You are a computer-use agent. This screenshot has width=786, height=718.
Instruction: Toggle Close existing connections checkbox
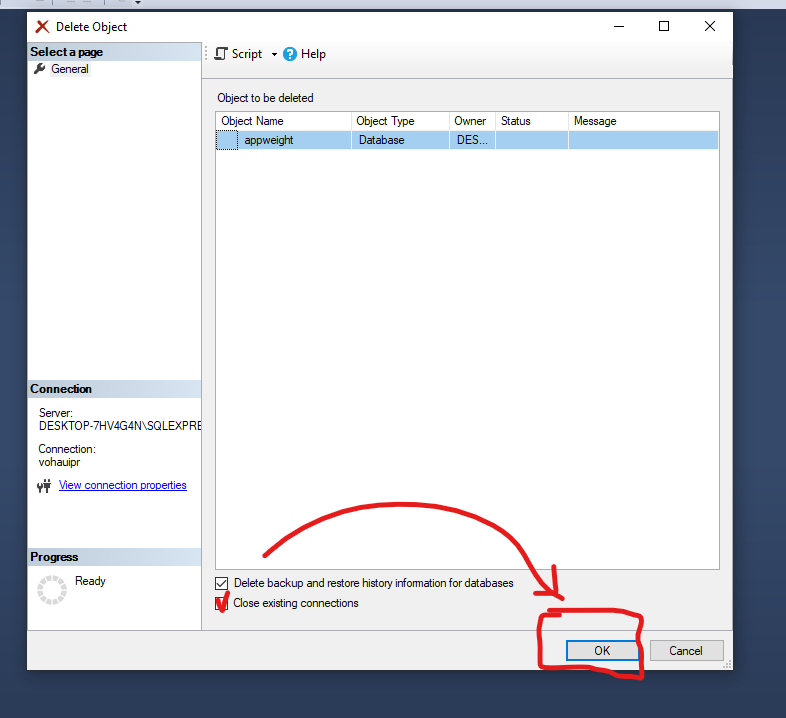221,603
